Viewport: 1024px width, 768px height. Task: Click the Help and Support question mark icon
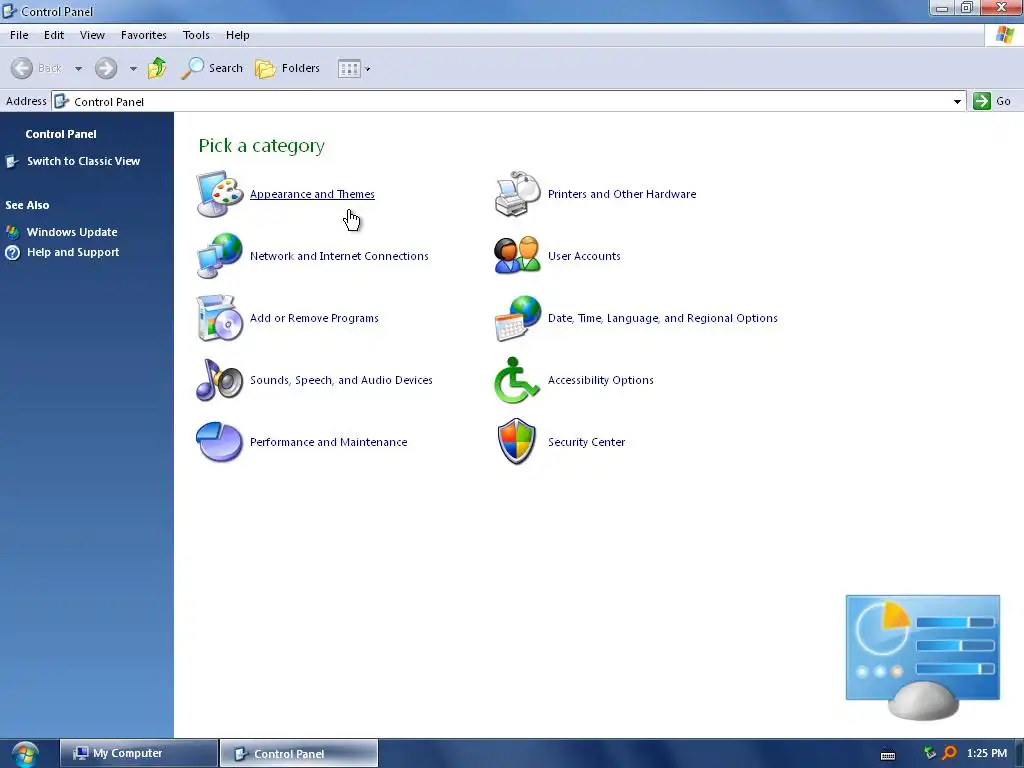click(x=12, y=252)
